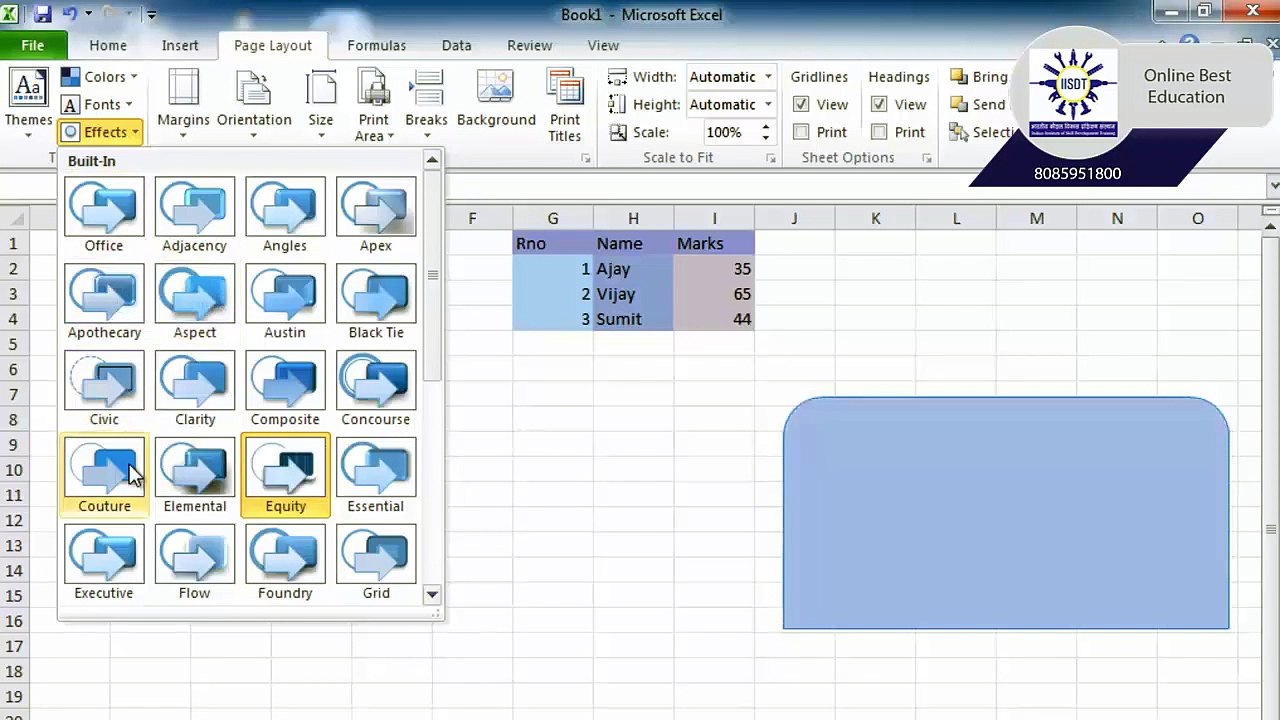Select row header 17

click(14, 646)
